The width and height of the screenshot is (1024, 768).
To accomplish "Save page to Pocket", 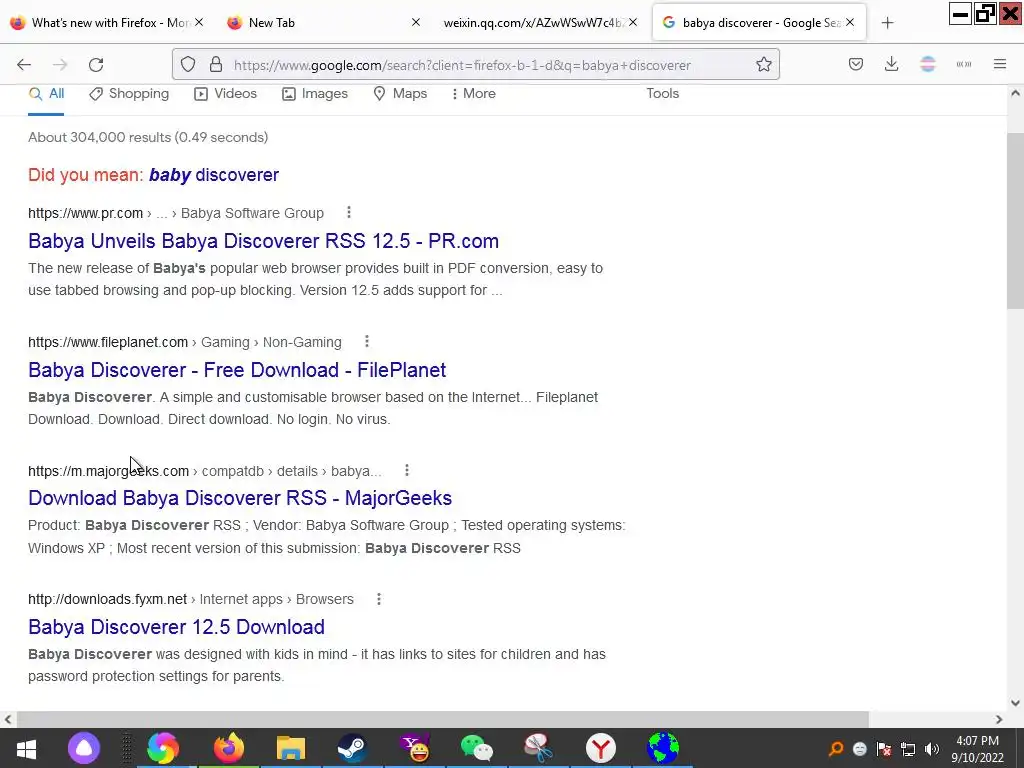I will pos(856,65).
